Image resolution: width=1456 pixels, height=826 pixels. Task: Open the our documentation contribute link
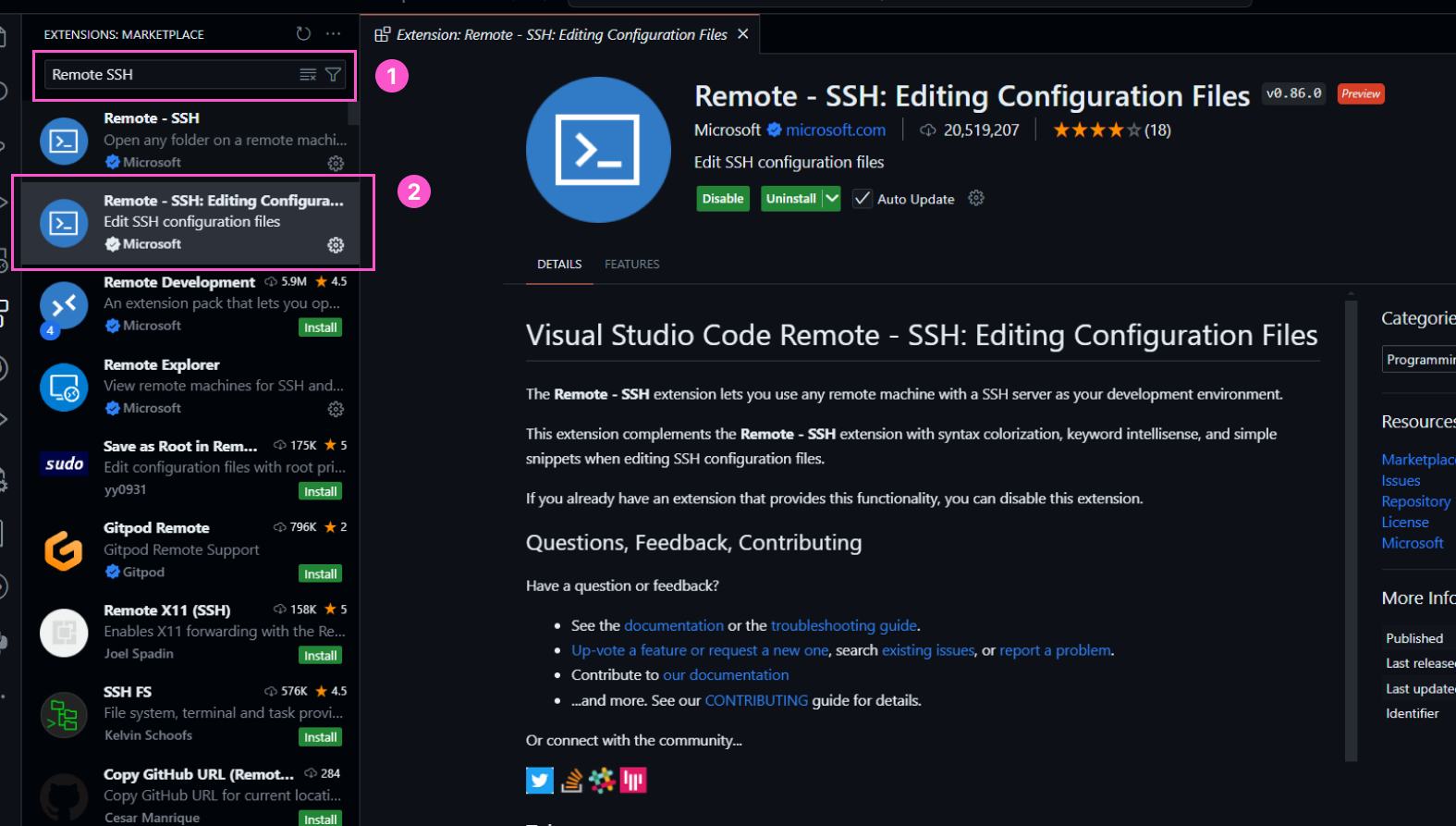point(726,675)
